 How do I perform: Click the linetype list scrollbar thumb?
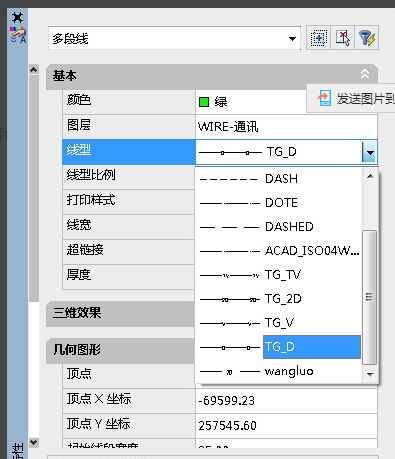(x=369, y=297)
